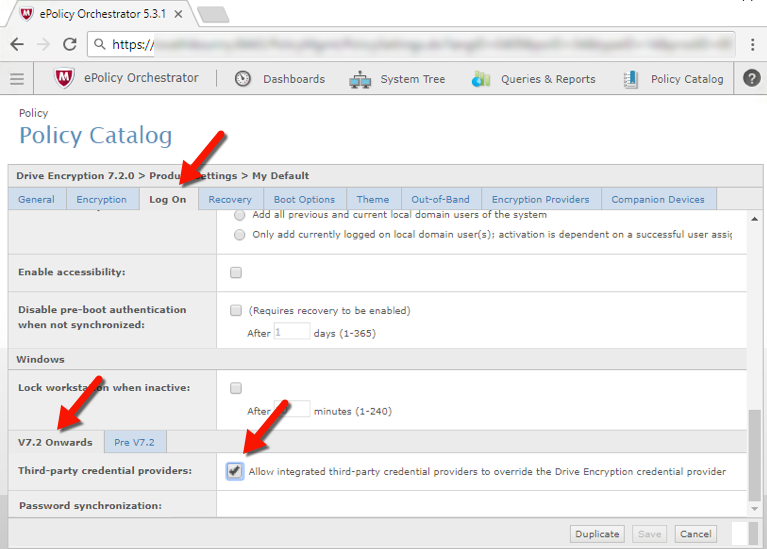This screenshot has height=549, width=767.
Task: Select add all previous and current users radio
Action: point(239,215)
